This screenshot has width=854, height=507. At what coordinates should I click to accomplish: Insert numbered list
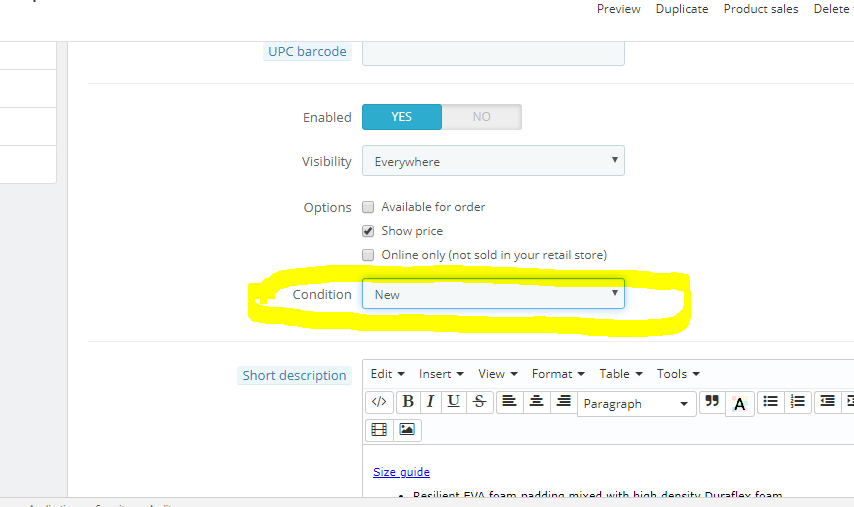point(798,402)
